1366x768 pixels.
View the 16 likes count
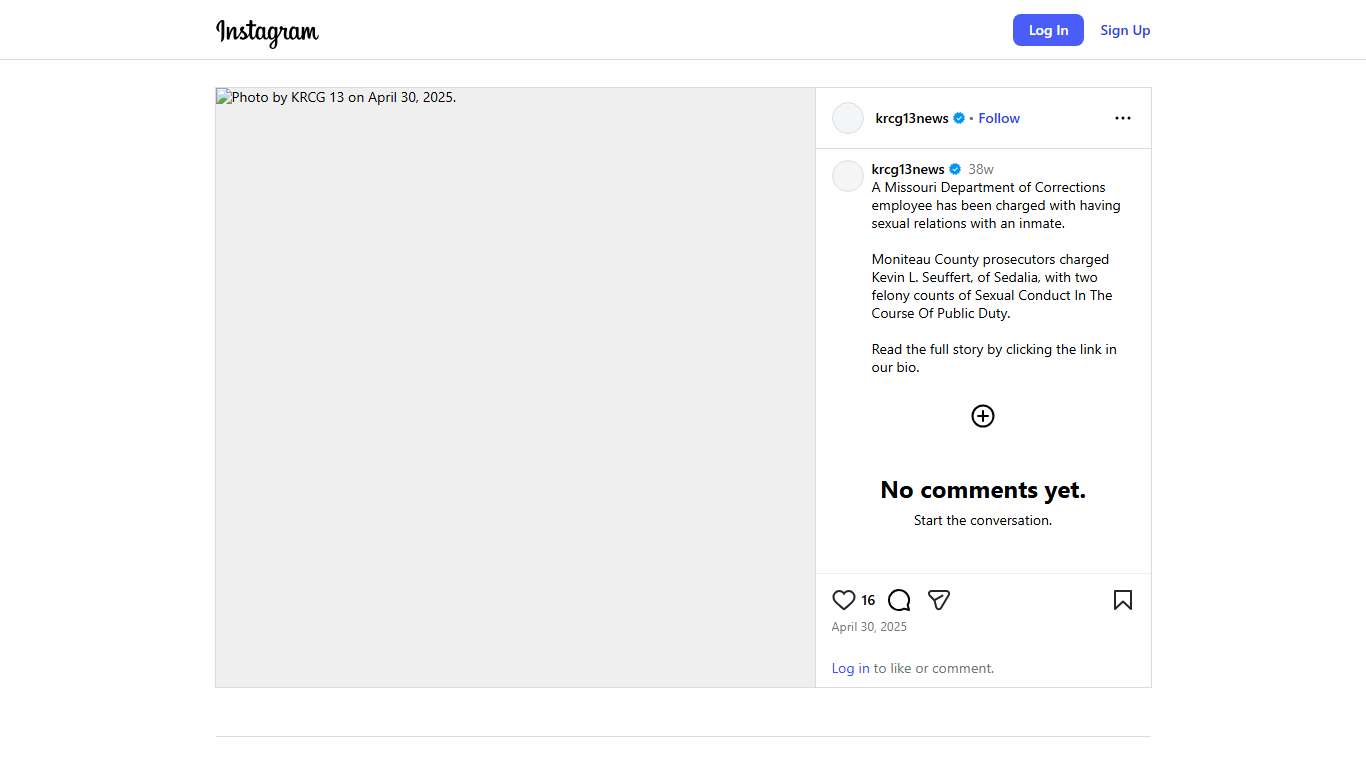(x=868, y=600)
